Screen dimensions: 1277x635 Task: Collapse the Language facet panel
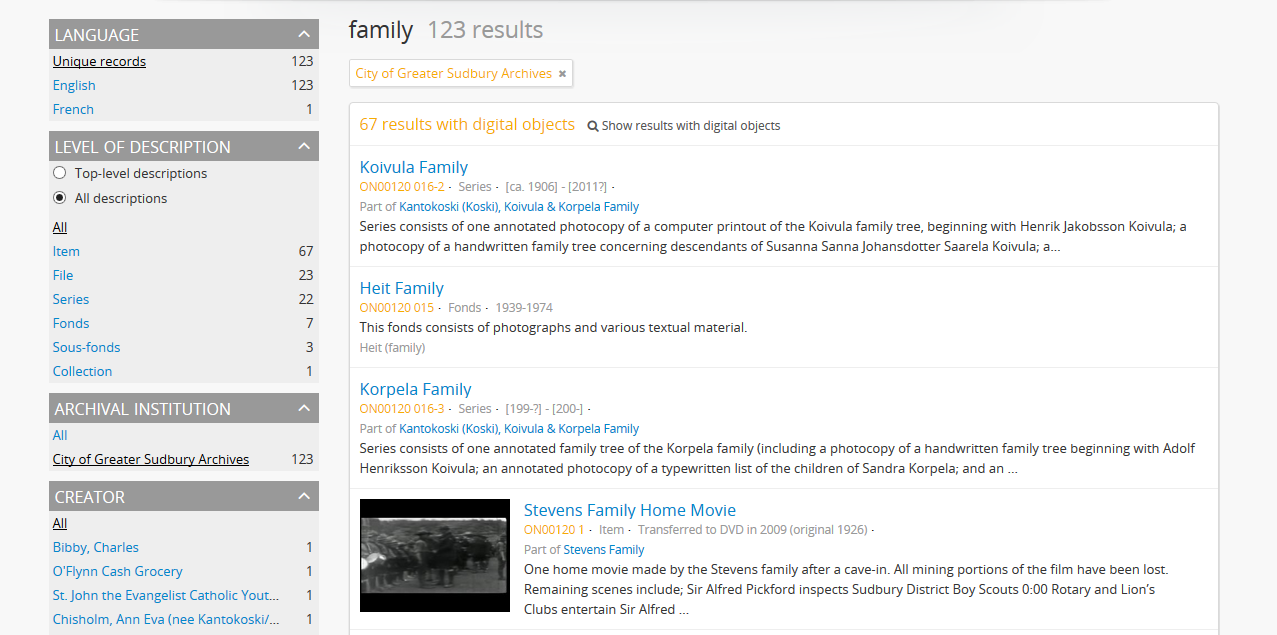[x=303, y=35]
